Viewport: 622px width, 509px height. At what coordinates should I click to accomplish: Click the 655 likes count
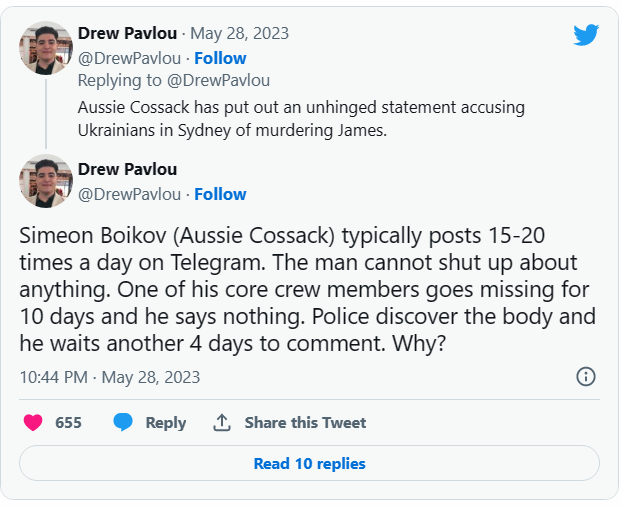coord(68,423)
